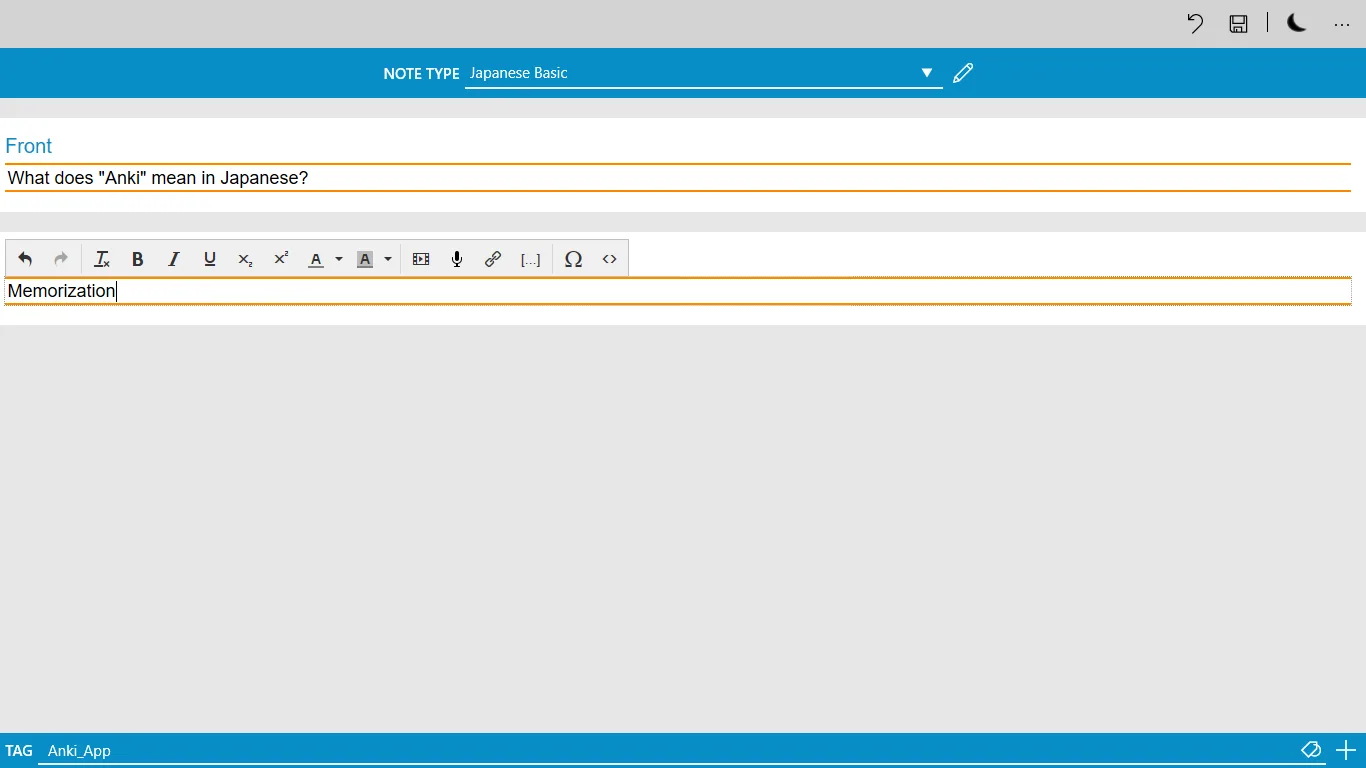Clear text formatting with the Tx icon
Viewport: 1366px width, 768px height.
102,259
